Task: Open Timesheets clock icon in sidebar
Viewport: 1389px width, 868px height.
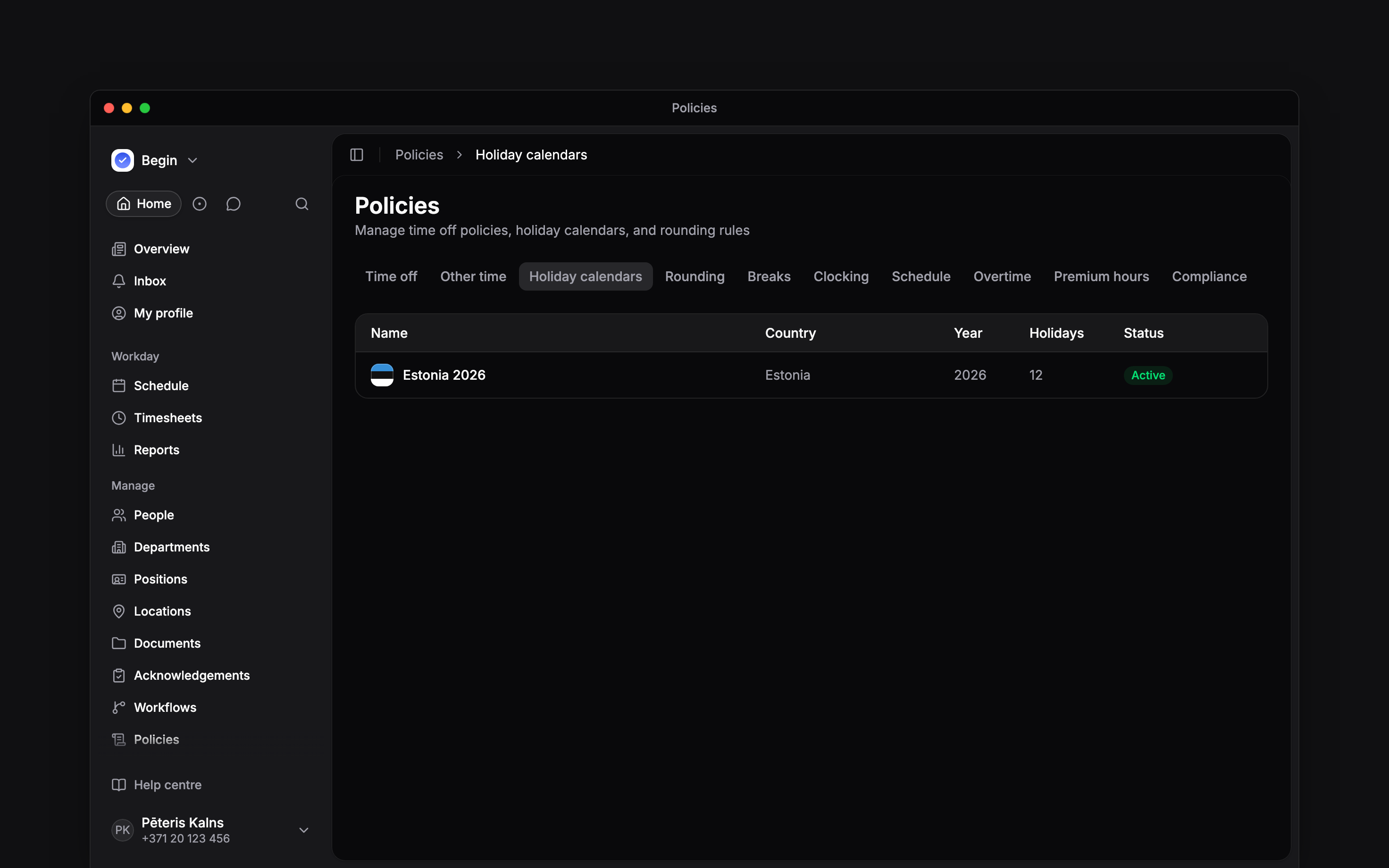Action: pos(119,418)
